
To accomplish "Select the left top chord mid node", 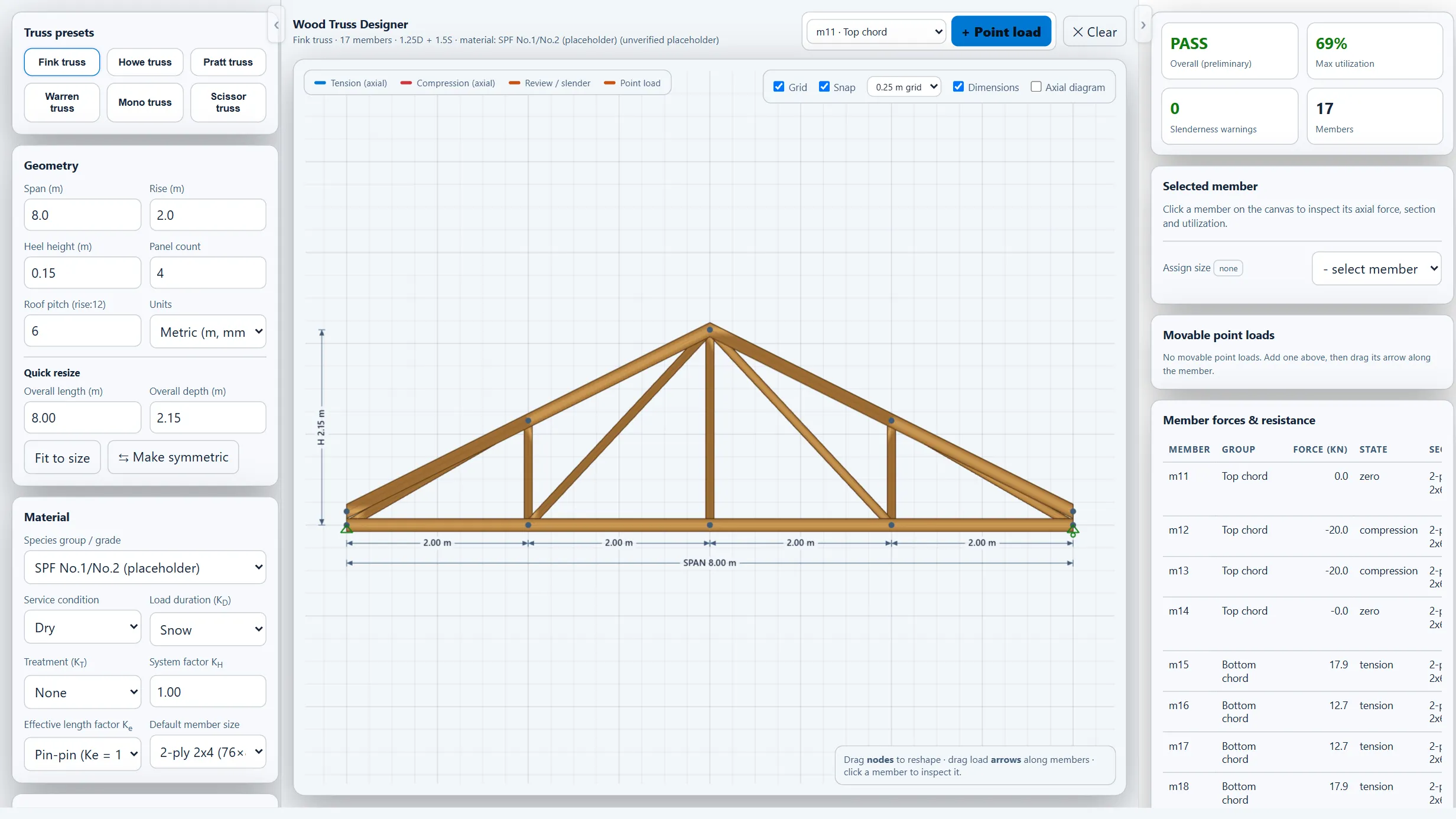I will [528, 421].
